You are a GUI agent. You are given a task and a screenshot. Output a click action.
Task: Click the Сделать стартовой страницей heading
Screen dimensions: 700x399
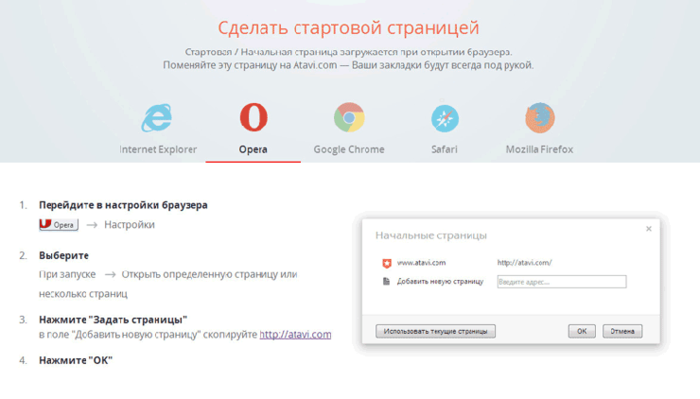click(x=349, y=28)
